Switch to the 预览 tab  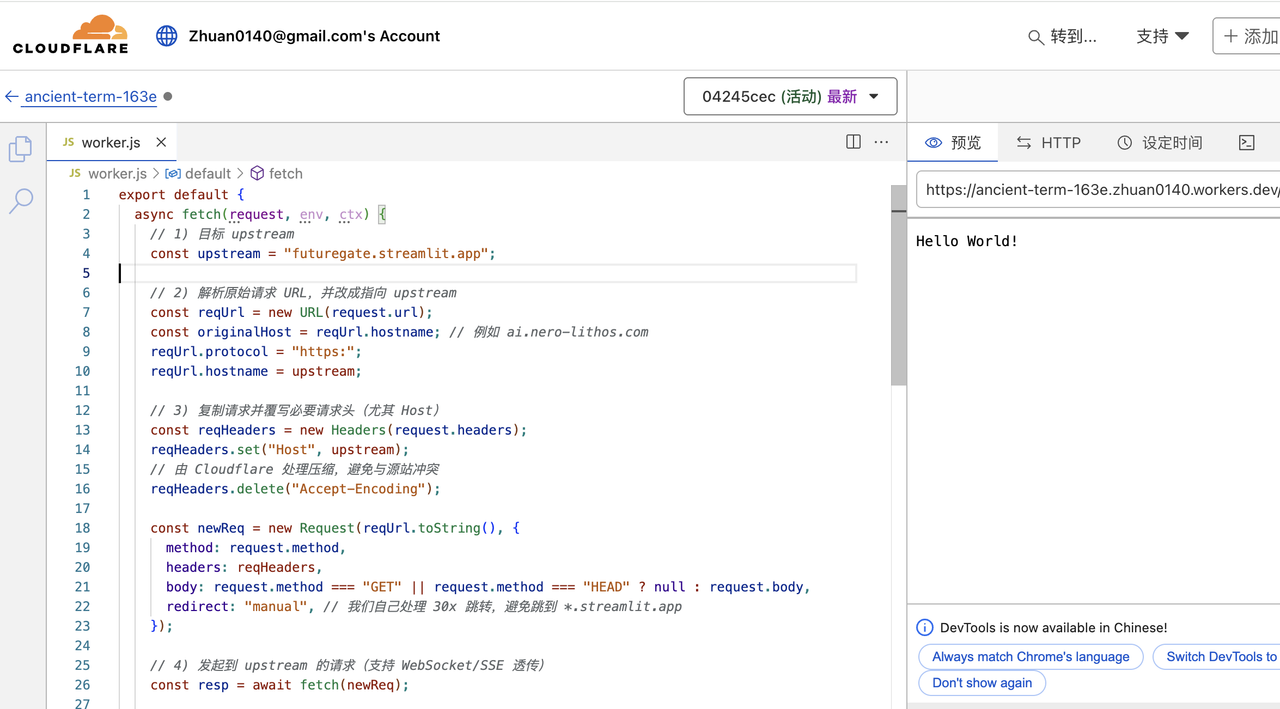[953, 143]
